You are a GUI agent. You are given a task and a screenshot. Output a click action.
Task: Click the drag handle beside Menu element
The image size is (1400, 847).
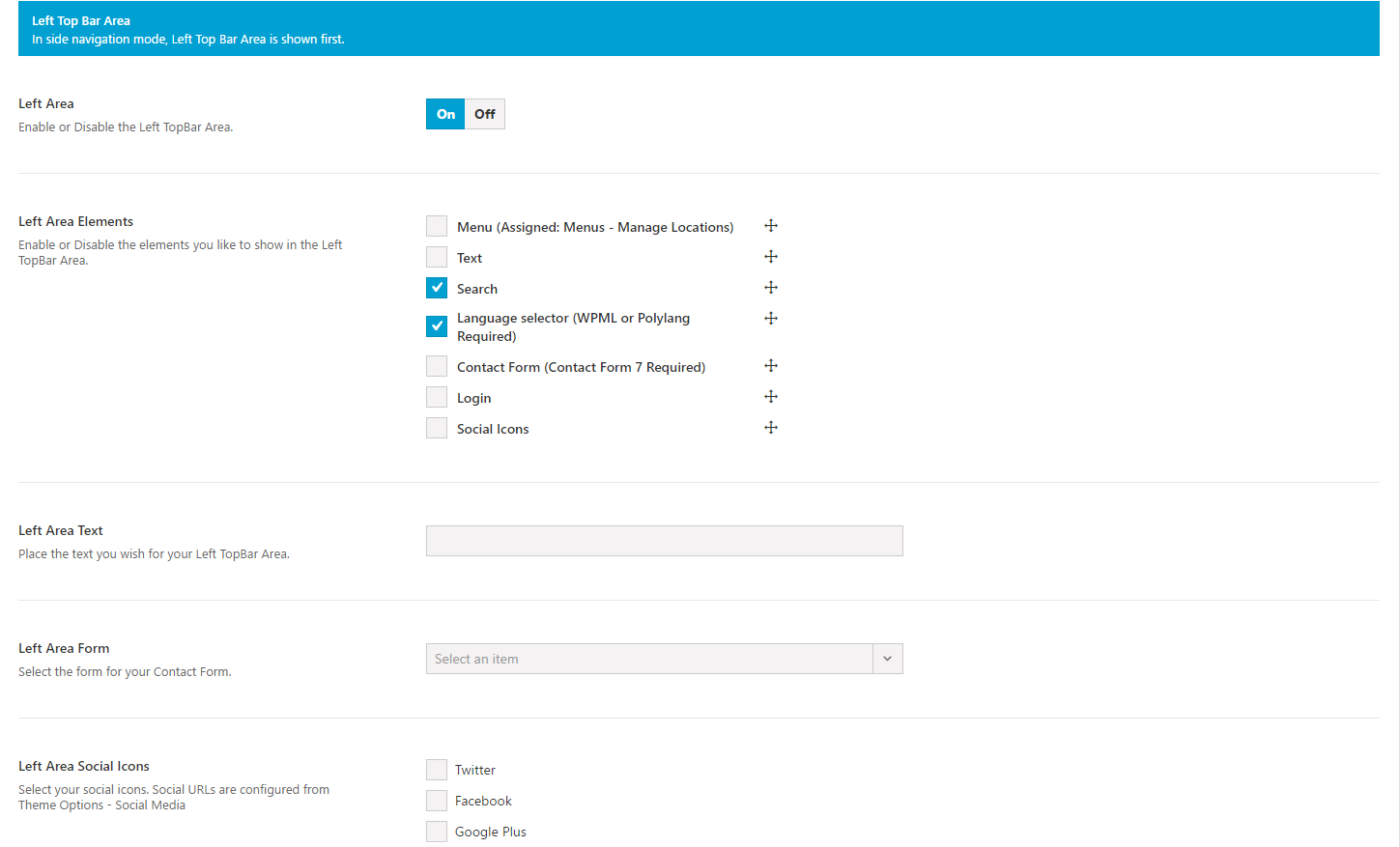pos(771,226)
